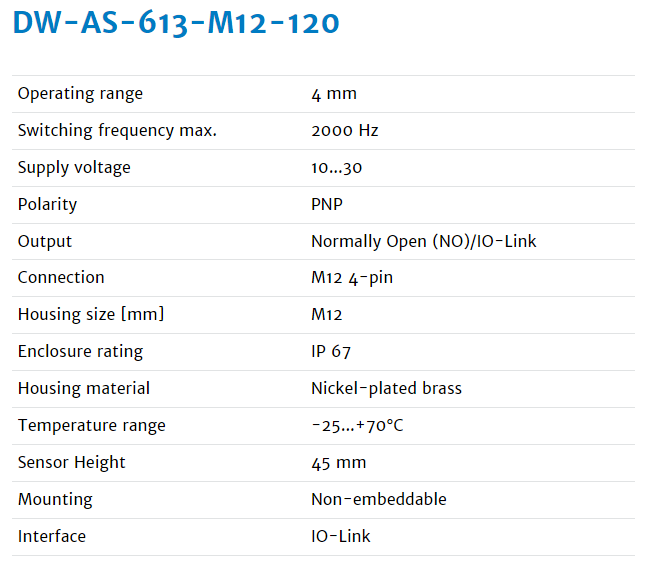Viewport: 656px width, 571px height.
Task: Select the Operating range label
Action: [80, 94]
